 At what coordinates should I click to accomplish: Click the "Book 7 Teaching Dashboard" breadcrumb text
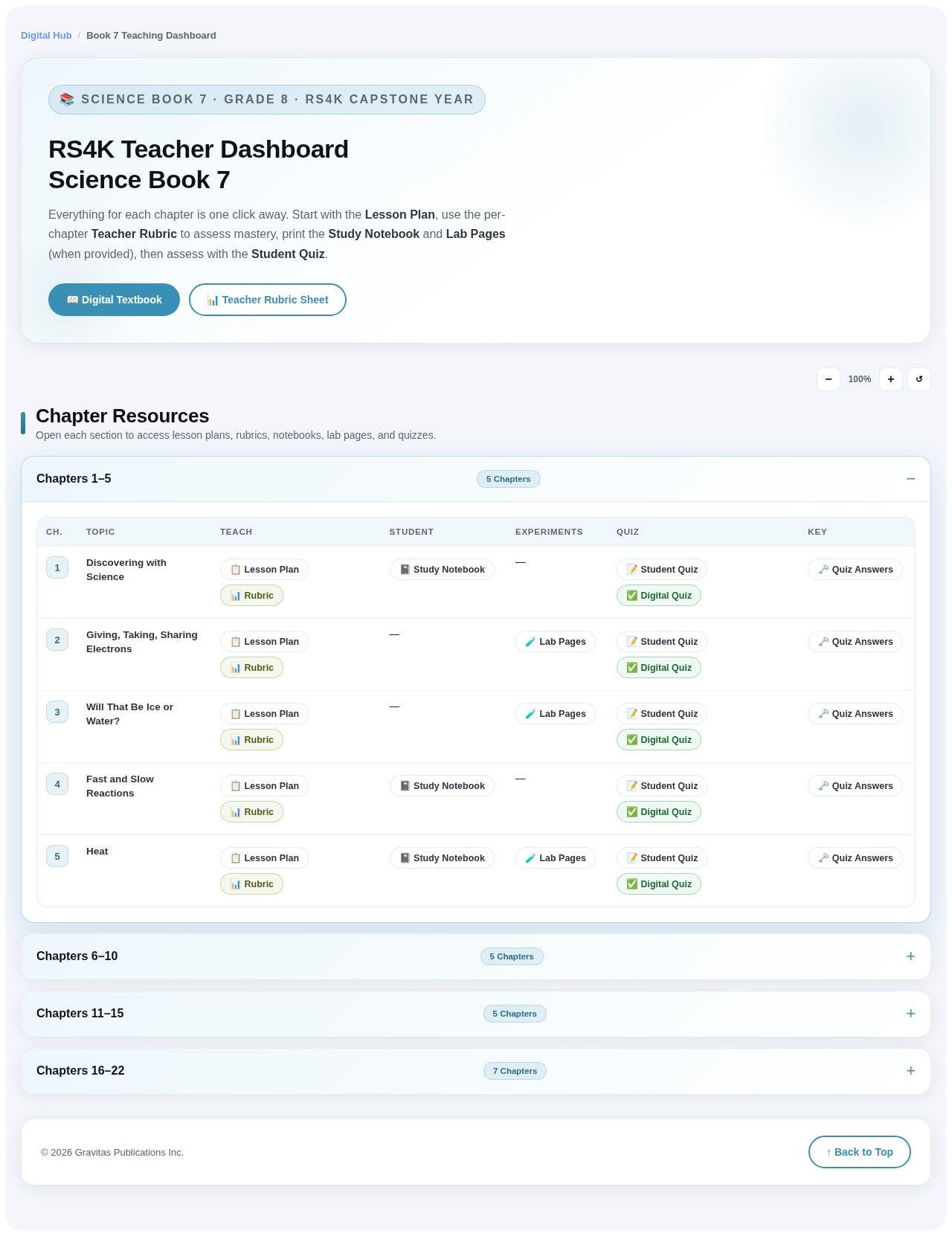151,36
